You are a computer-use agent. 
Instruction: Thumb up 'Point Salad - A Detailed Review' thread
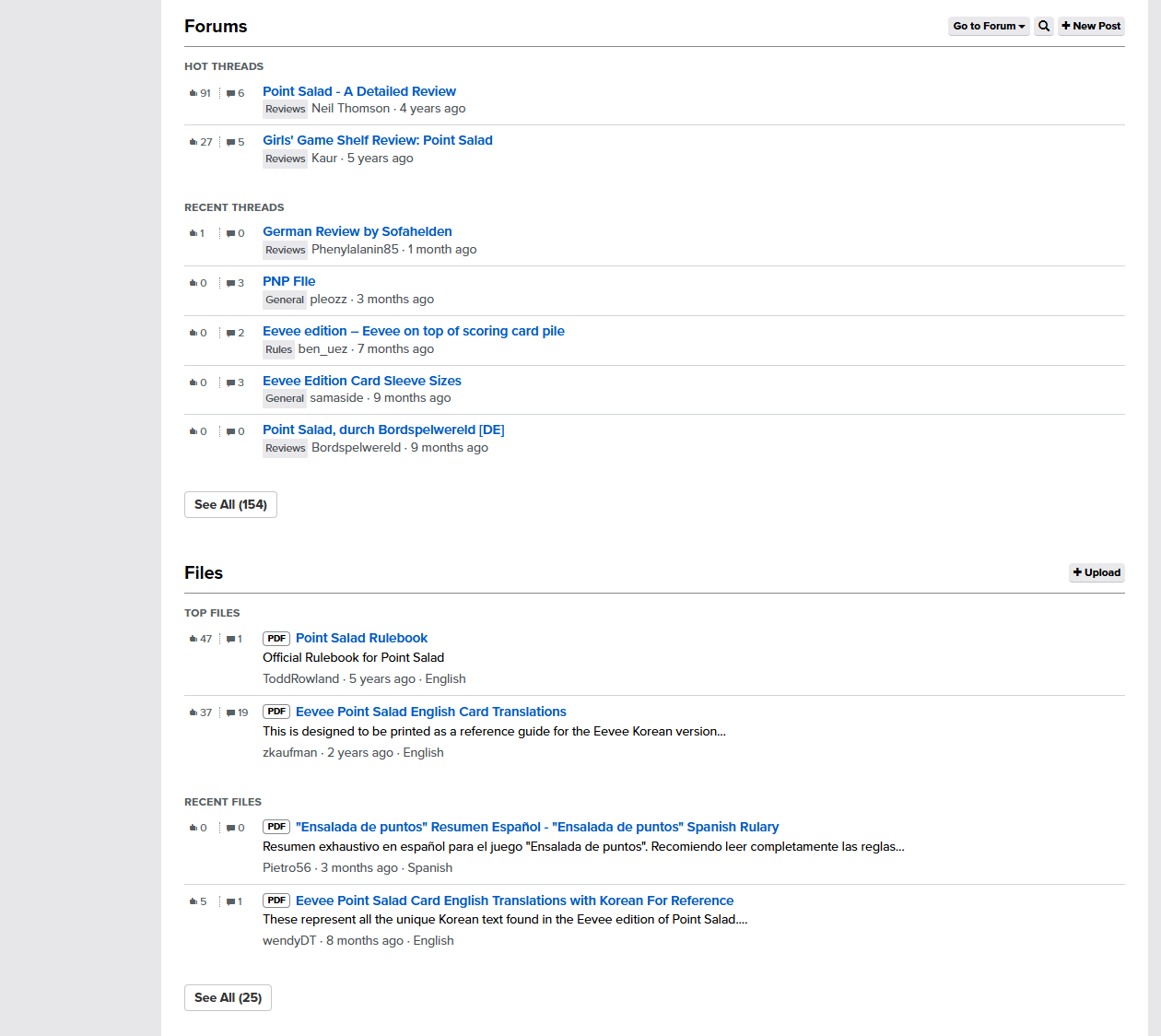point(193,93)
